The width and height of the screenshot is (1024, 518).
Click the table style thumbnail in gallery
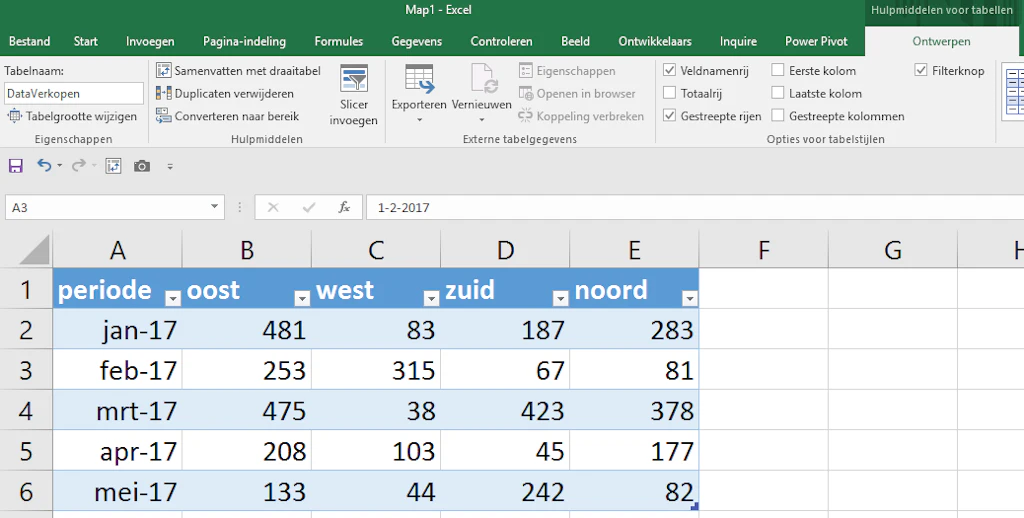click(x=1013, y=91)
